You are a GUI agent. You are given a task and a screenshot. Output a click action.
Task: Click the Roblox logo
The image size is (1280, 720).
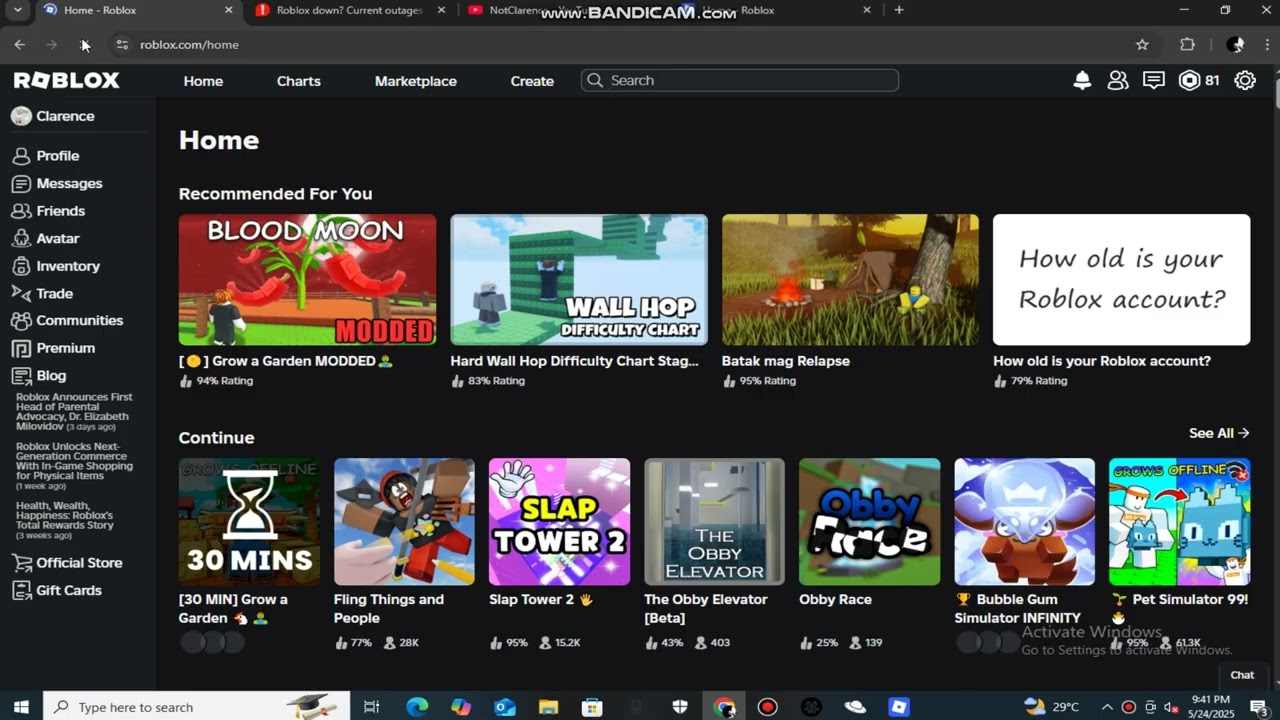(66, 80)
